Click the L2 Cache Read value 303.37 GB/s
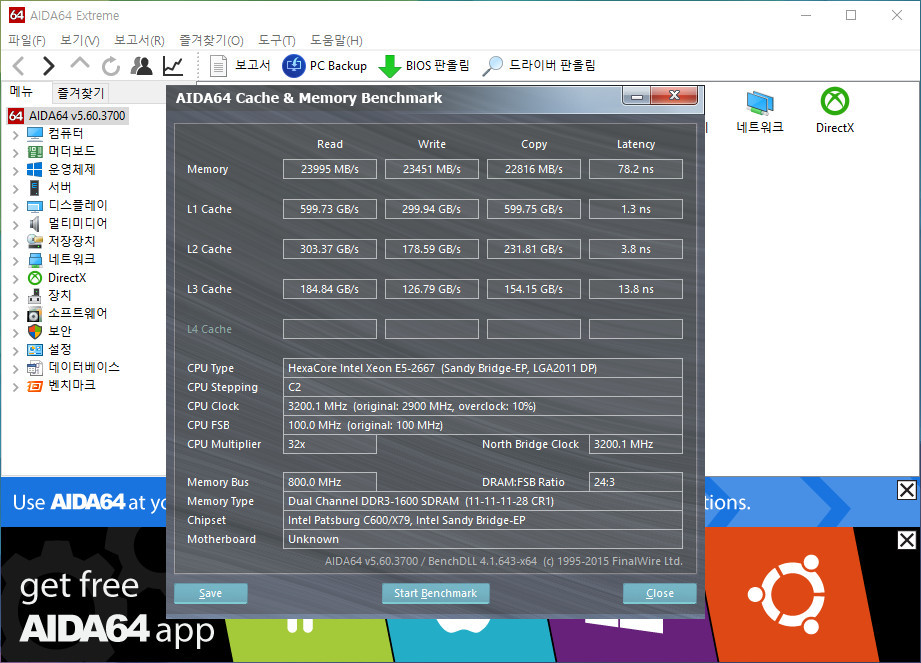Image resolution: width=921 pixels, height=663 pixels. coord(330,249)
